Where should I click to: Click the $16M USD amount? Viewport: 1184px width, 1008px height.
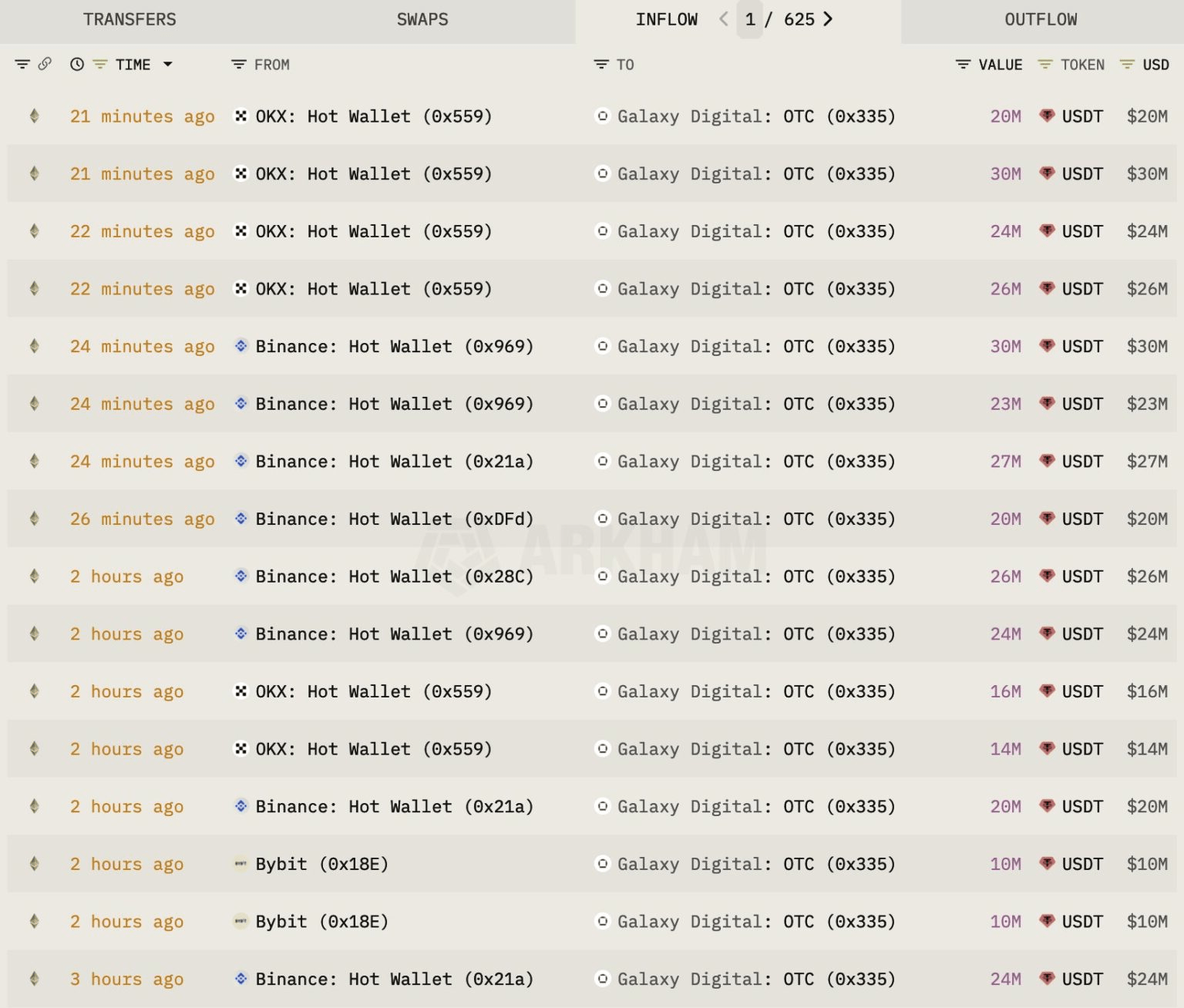(1147, 692)
